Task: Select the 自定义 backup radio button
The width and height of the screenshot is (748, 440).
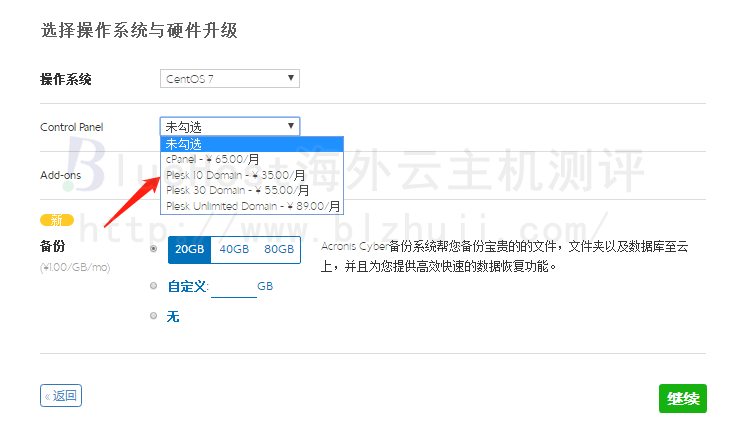Action: [154, 286]
